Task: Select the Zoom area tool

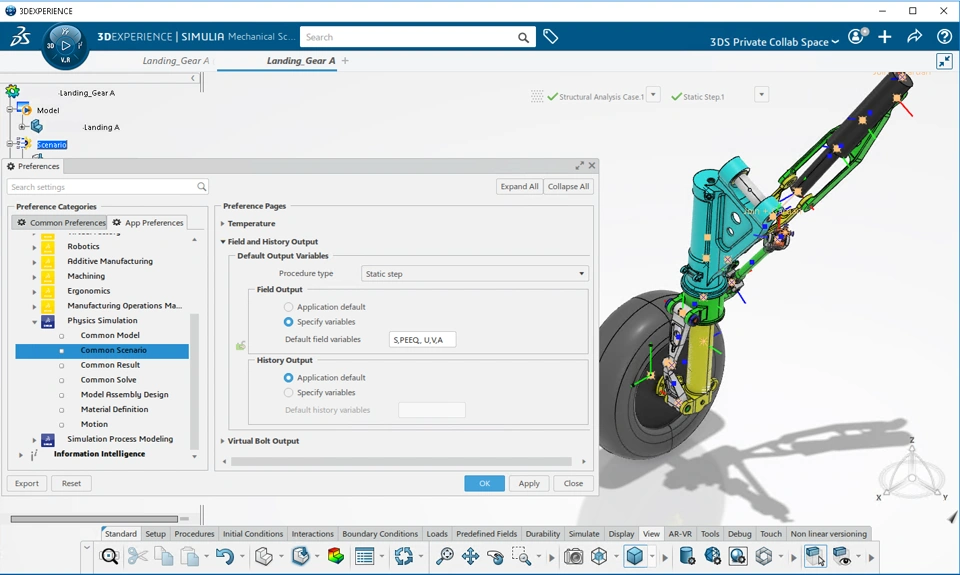Action: tap(521, 556)
